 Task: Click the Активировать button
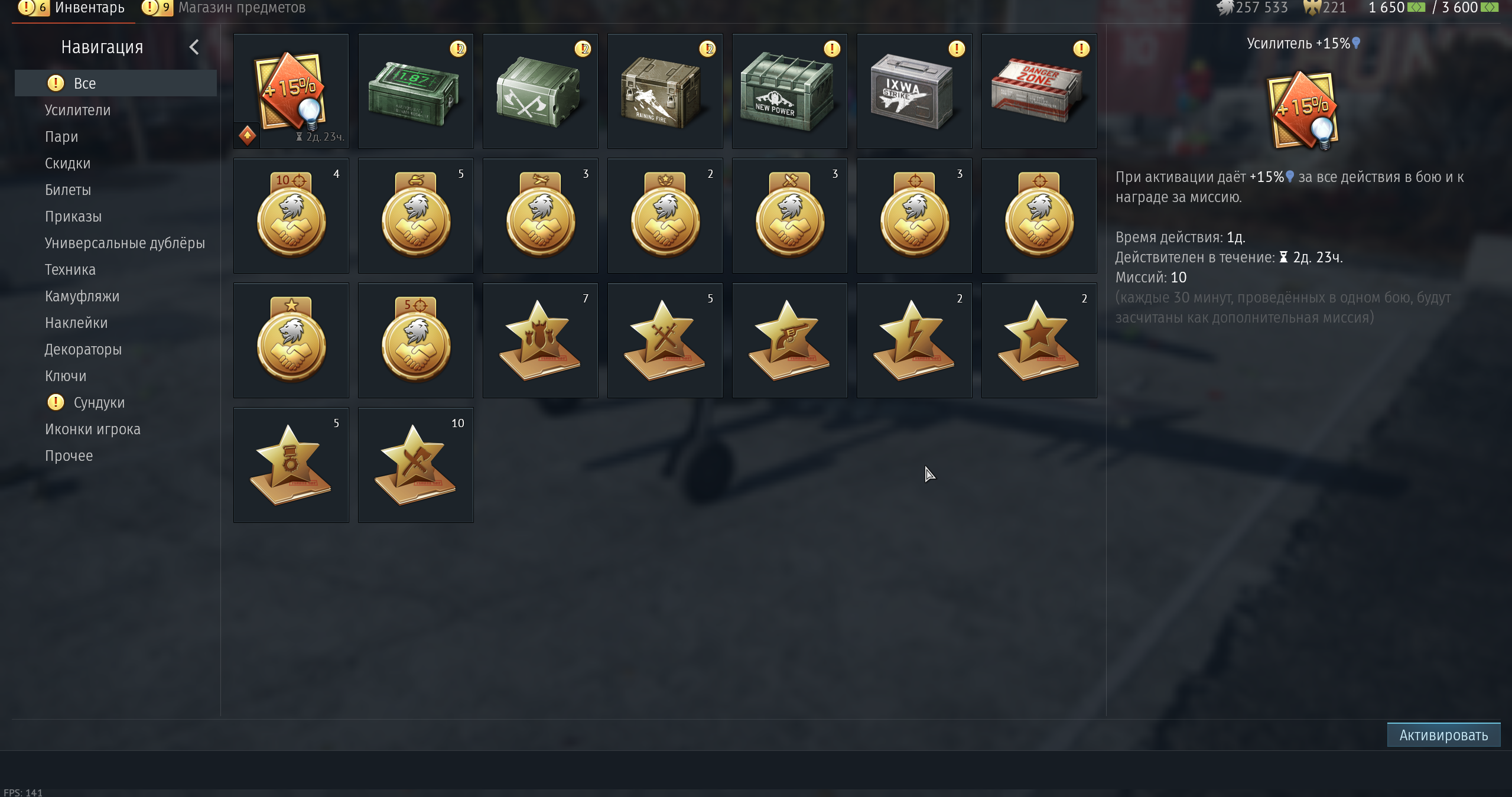click(x=1443, y=735)
